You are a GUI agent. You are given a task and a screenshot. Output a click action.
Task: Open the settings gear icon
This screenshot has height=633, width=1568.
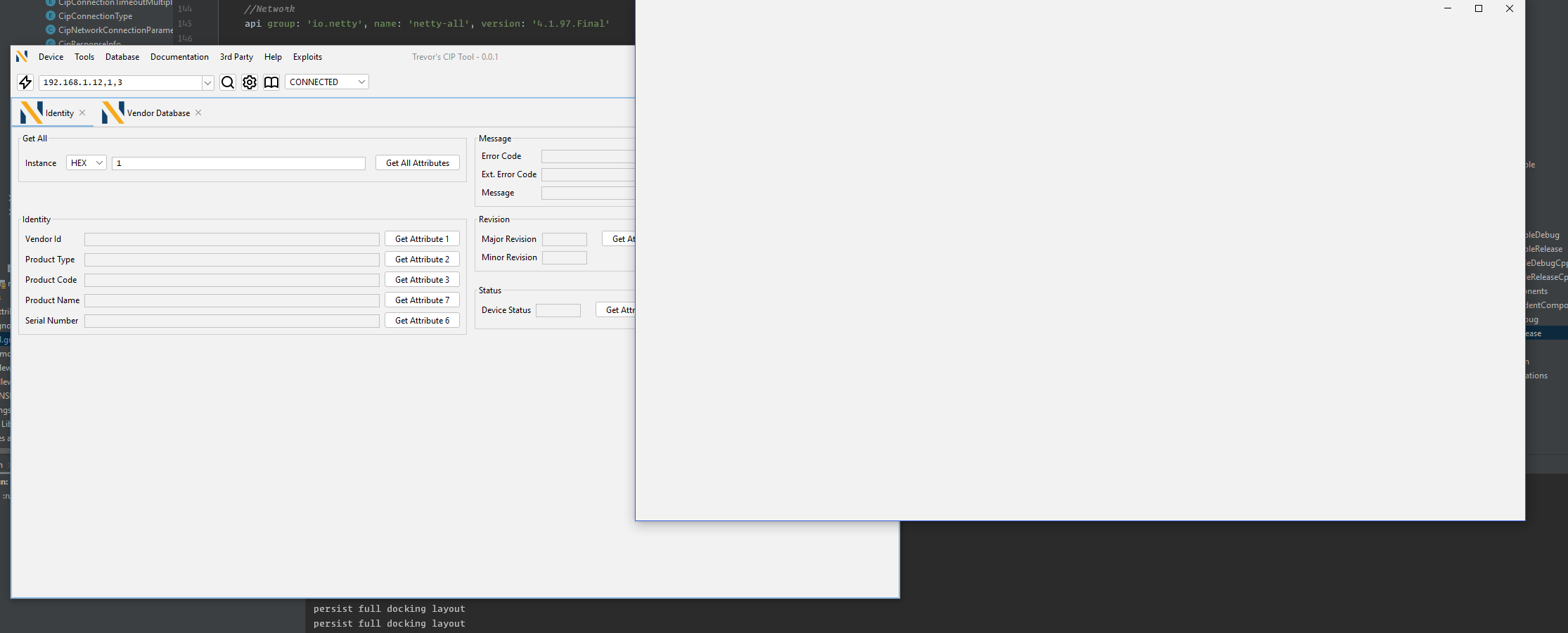(250, 82)
